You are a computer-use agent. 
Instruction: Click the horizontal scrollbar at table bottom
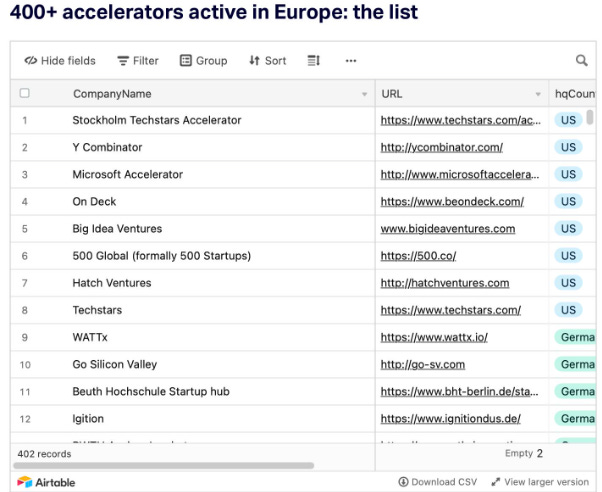pos(164,465)
